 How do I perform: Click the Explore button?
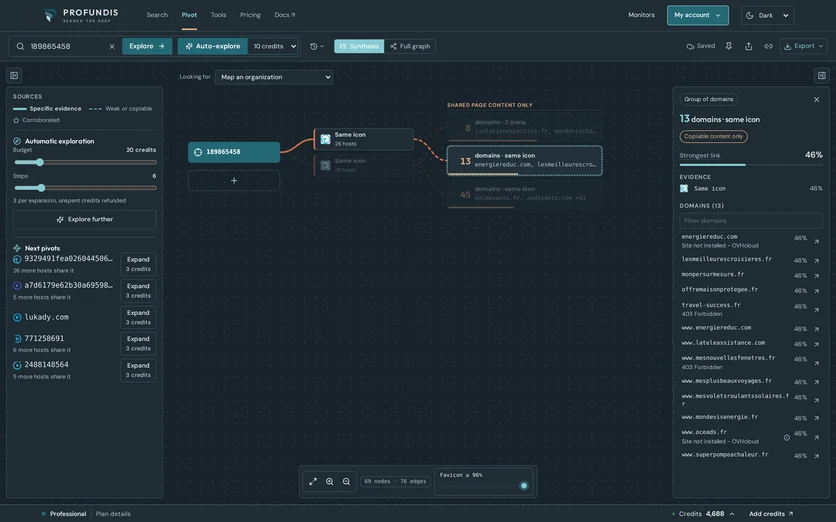[x=147, y=46]
